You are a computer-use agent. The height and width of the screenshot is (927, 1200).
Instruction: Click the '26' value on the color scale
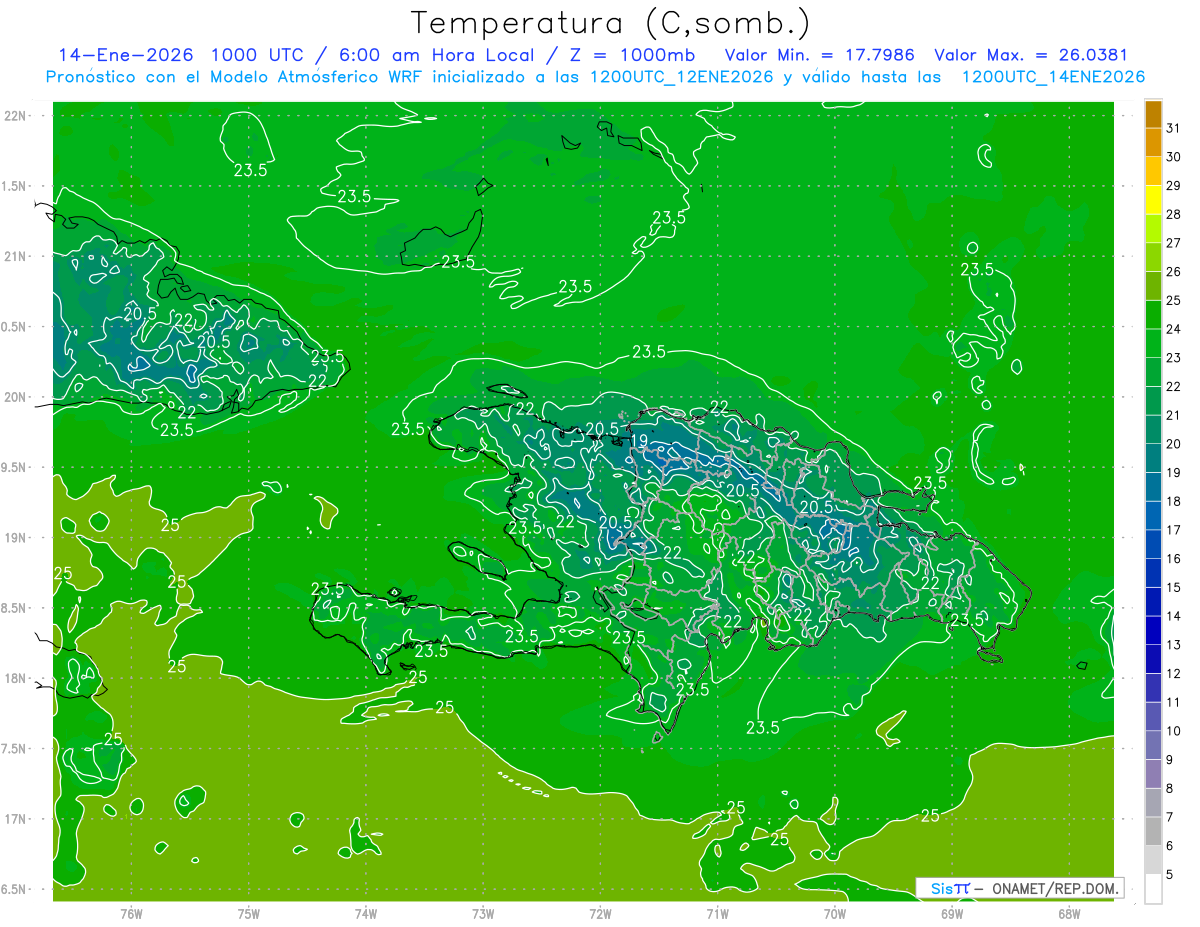1174,271
